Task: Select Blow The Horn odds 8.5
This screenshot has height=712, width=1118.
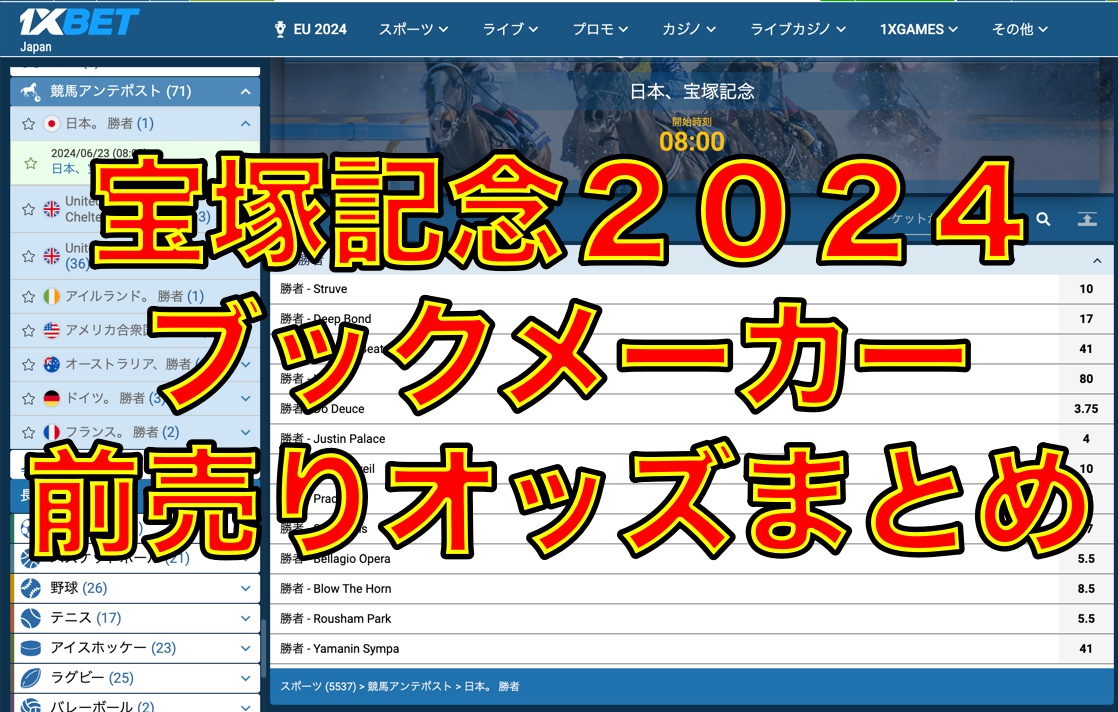Action: click(x=1086, y=589)
